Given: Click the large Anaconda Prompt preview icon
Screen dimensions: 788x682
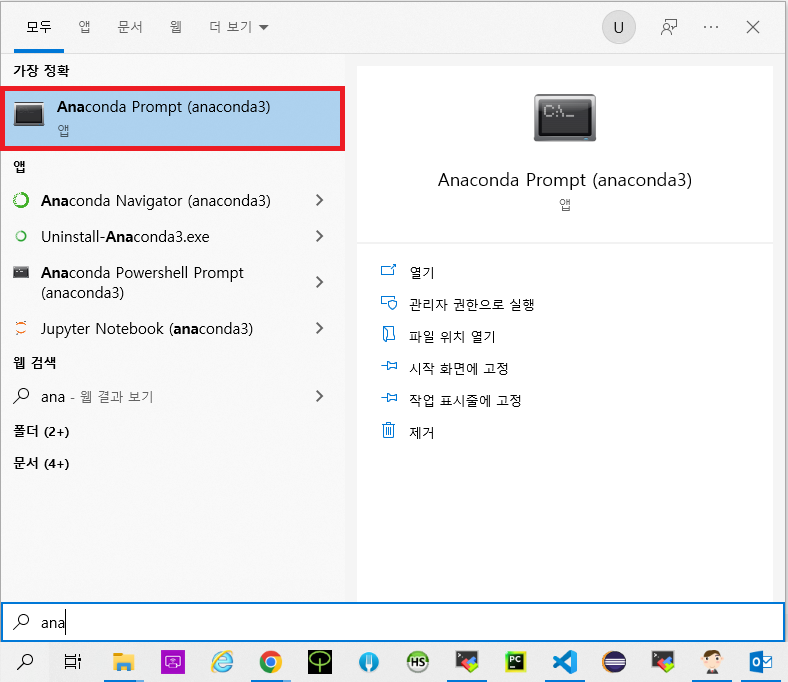Looking at the screenshot, I should point(565,118).
